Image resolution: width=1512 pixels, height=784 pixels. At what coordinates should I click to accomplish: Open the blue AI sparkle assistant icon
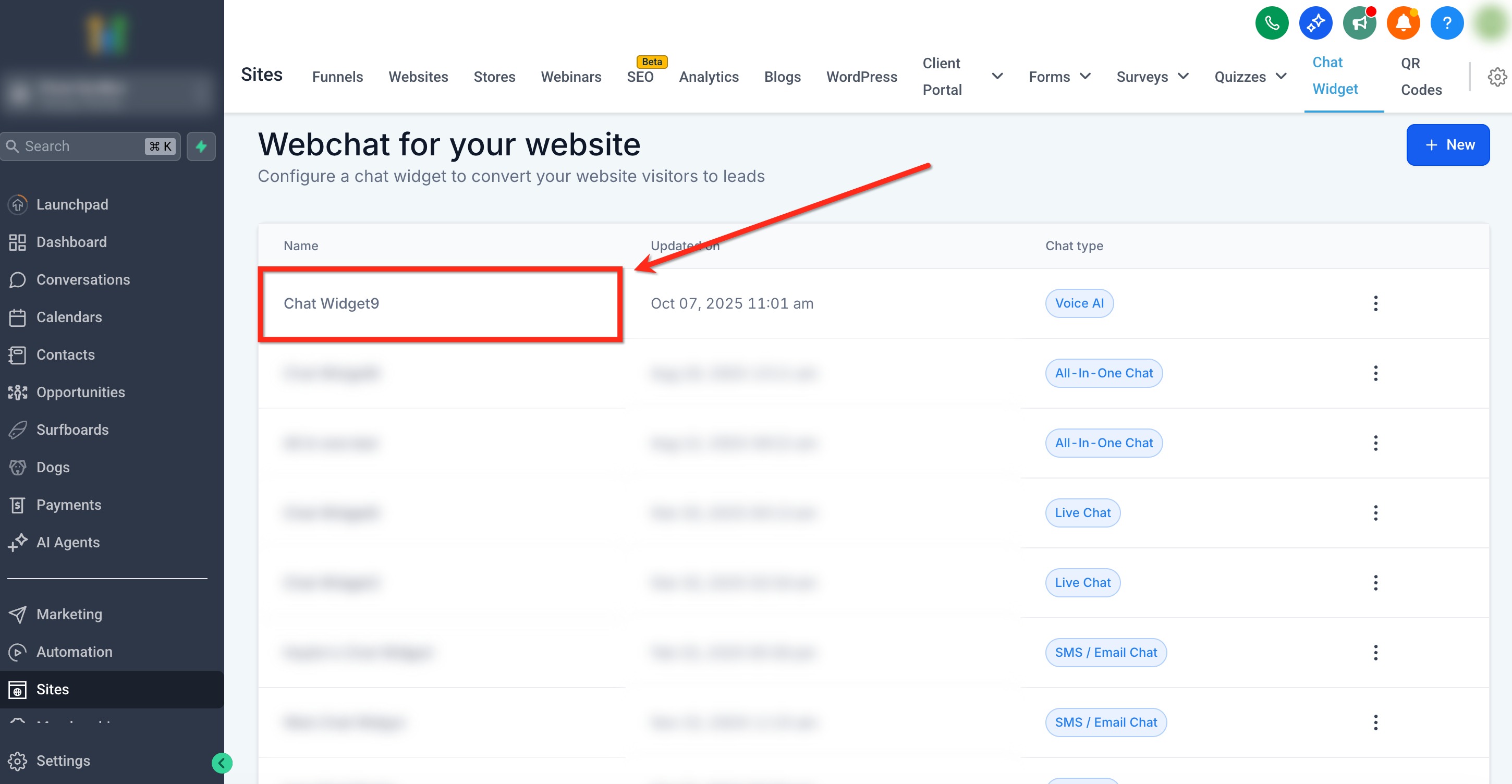tap(1315, 23)
